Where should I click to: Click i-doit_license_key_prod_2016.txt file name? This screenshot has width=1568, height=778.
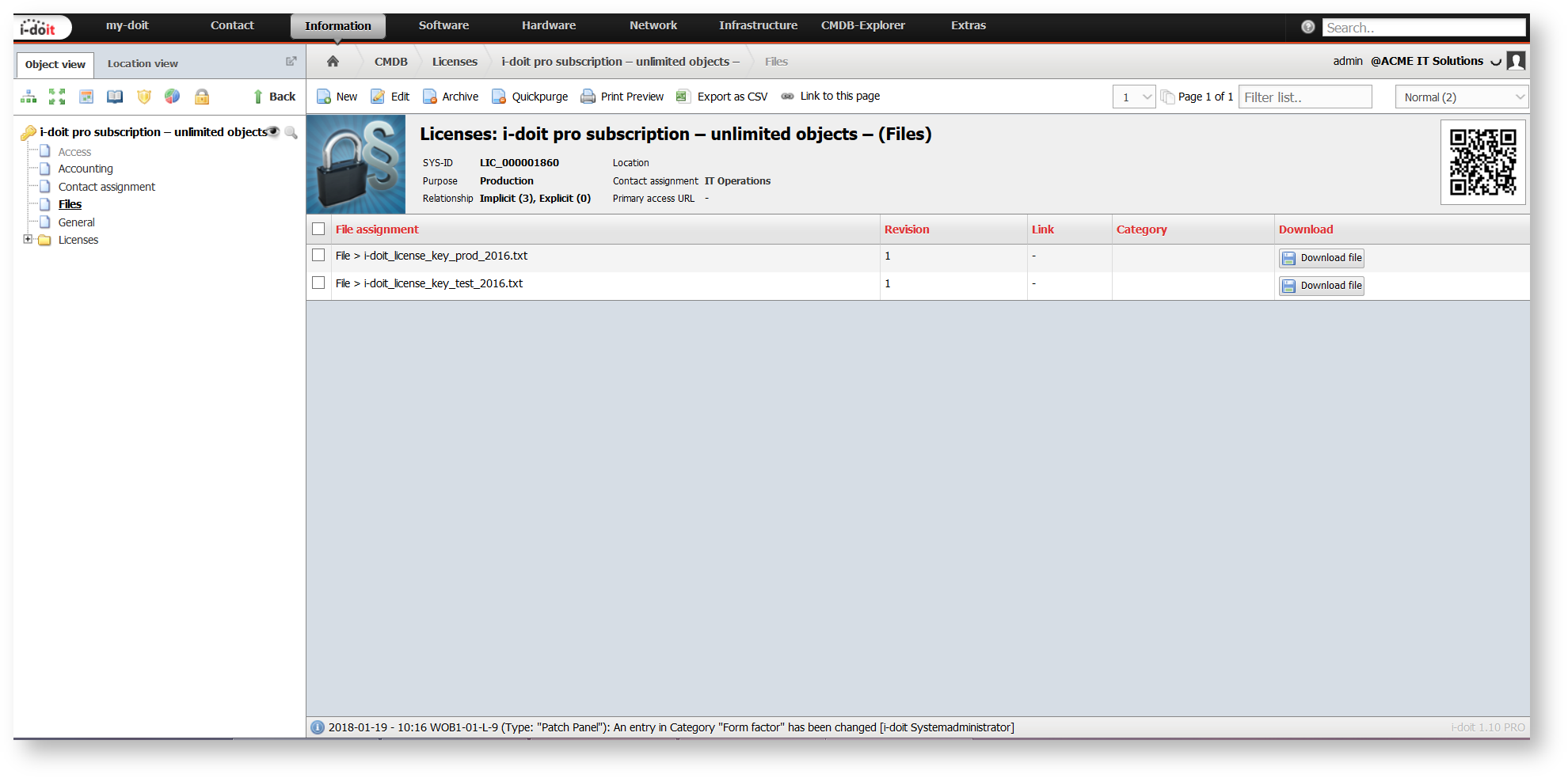click(446, 256)
